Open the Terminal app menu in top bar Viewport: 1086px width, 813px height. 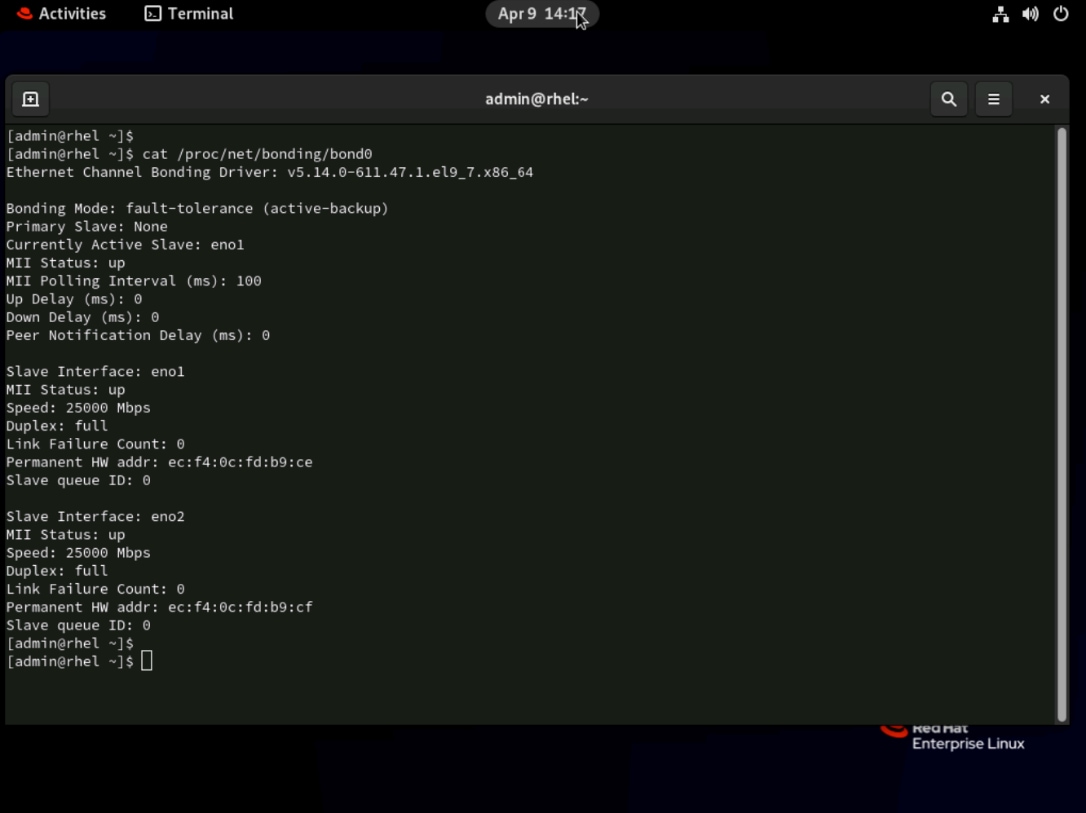coord(189,14)
